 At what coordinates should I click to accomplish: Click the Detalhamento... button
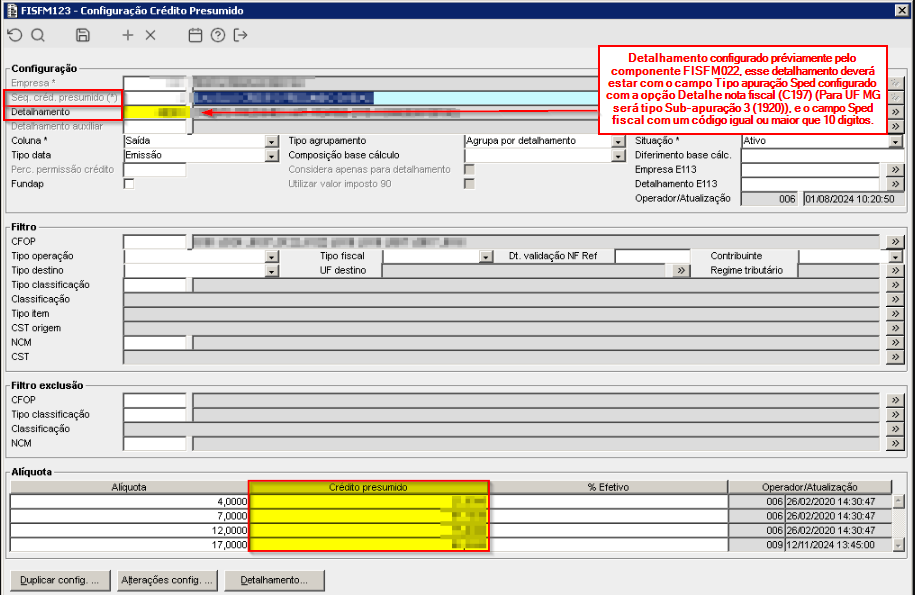point(274,580)
